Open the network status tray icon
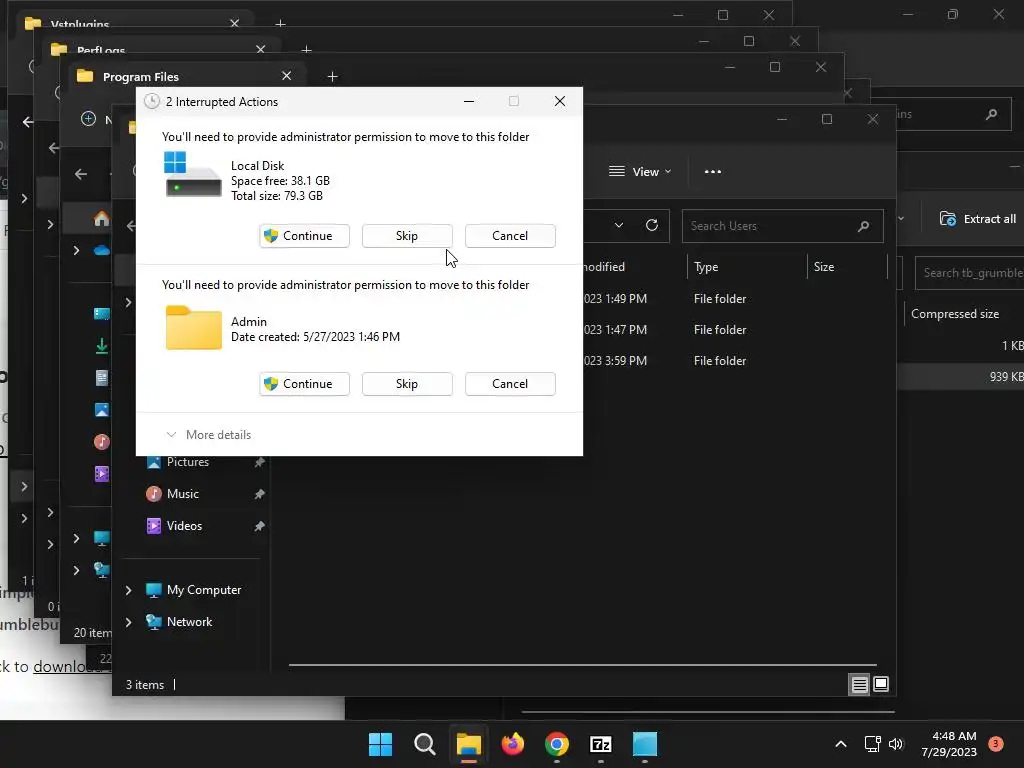The height and width of the screenshot is (768, 1024). (x=872, y=744)
